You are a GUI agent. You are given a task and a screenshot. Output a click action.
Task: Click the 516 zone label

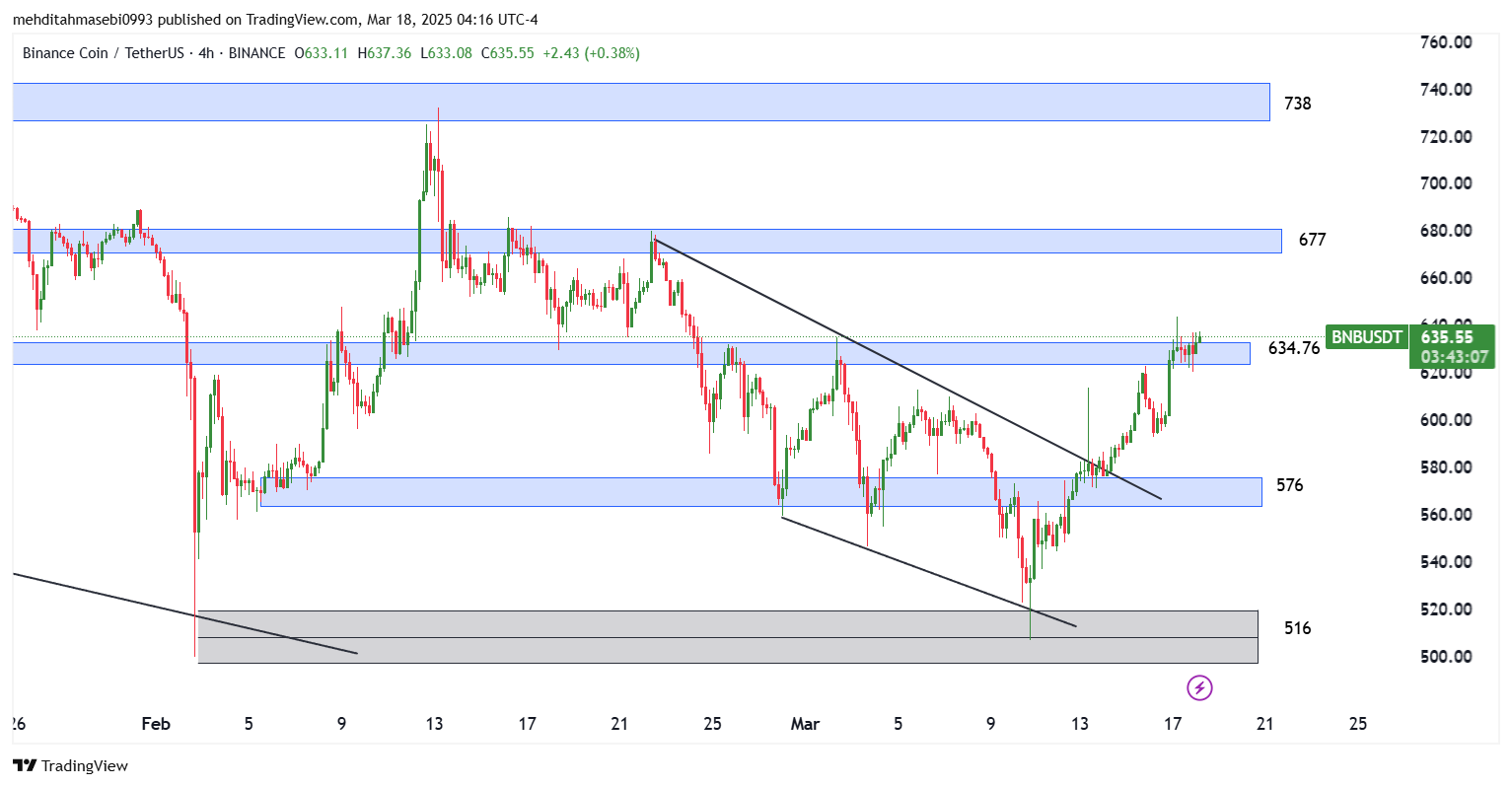tap(1298, 628)
